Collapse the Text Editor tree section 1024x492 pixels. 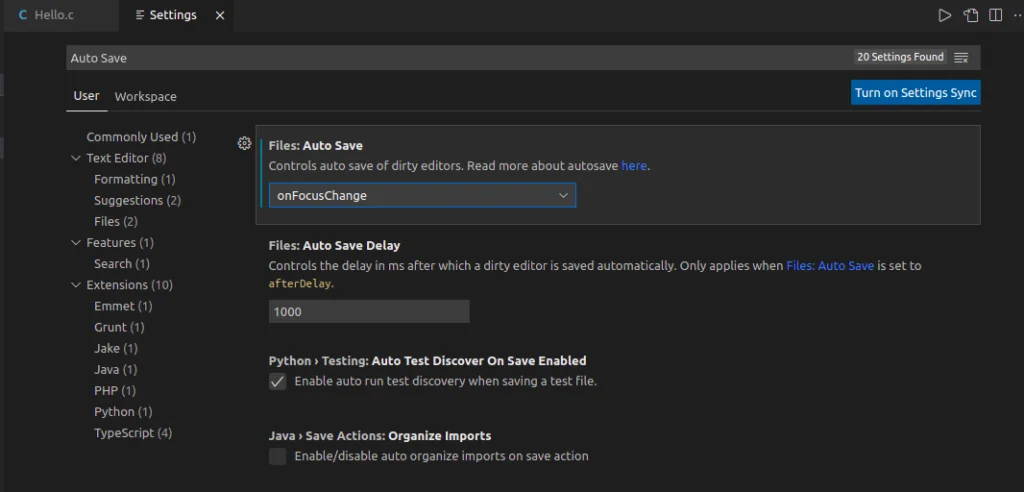[x=77, y=158]
